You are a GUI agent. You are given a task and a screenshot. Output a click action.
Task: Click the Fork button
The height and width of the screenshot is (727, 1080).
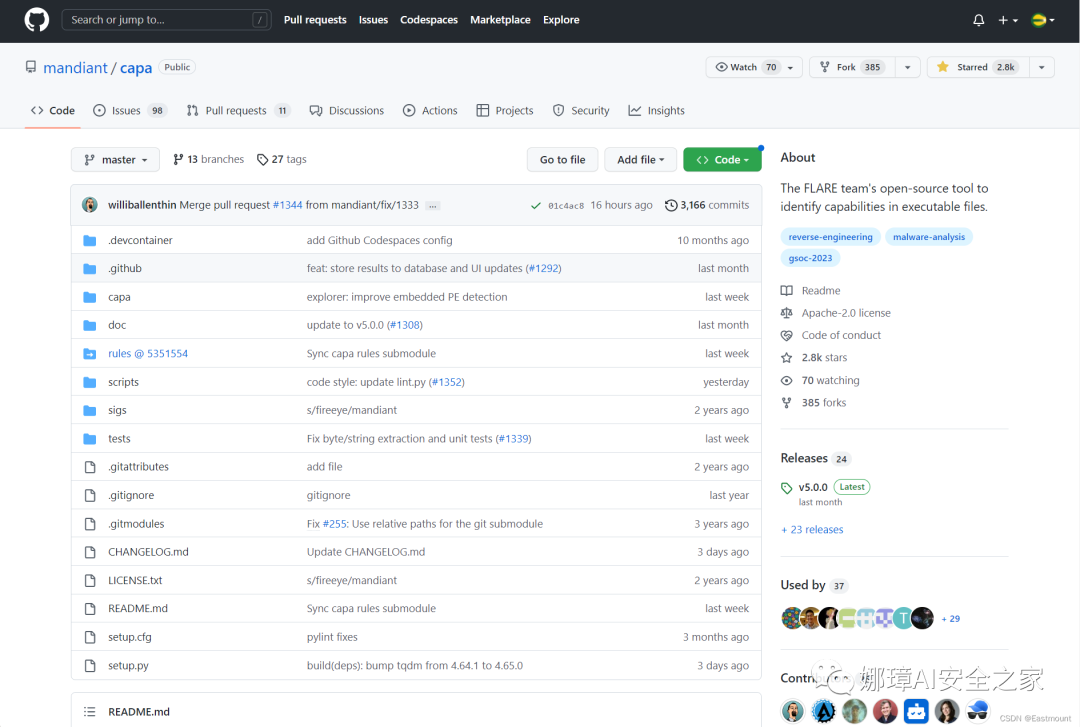click(852, 67)
